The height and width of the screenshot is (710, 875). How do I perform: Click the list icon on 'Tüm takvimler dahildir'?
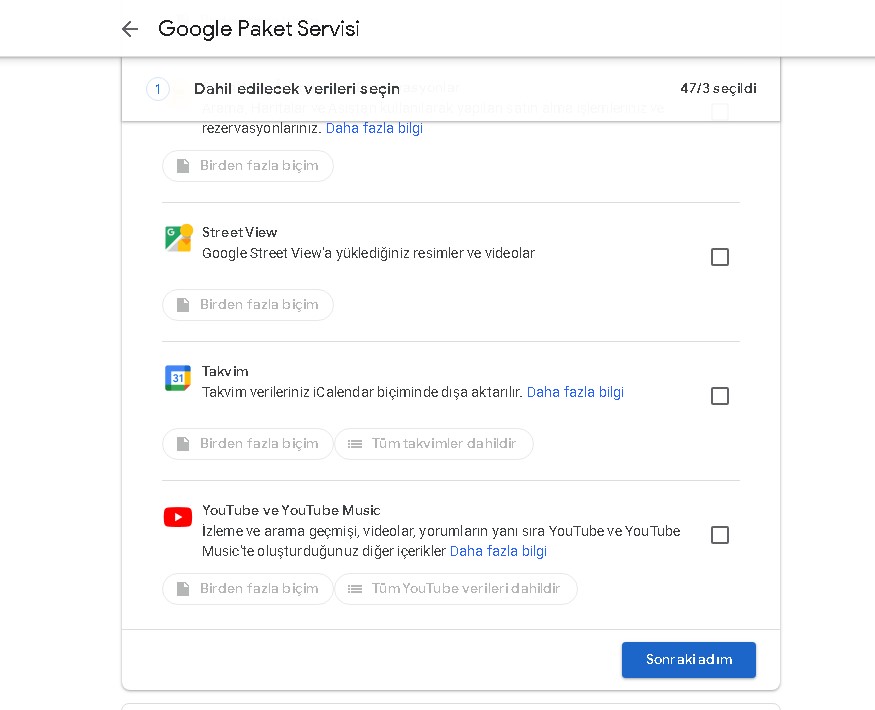[x=357, y=444]
